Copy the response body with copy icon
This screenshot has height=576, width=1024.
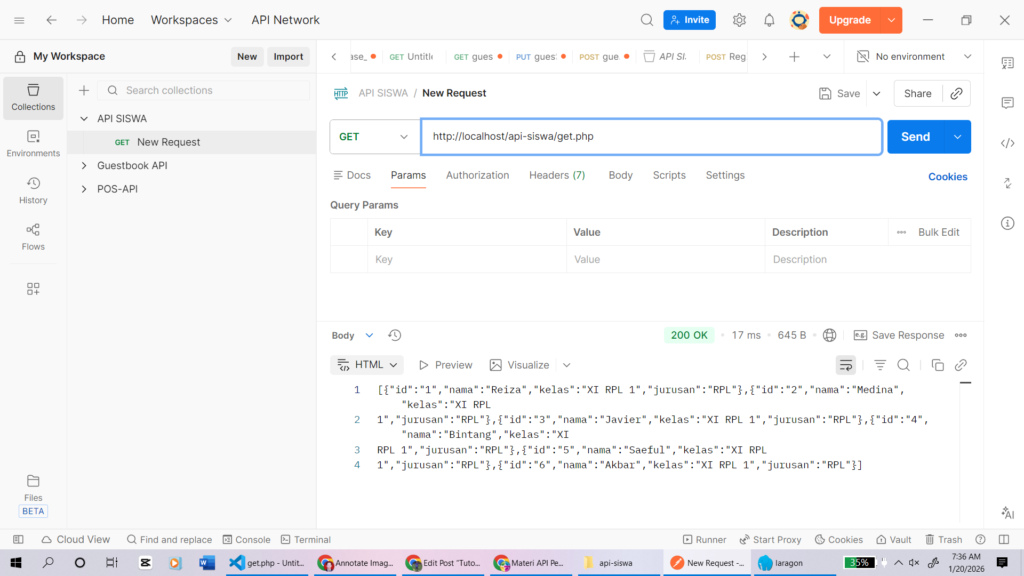tap(937, 365)
